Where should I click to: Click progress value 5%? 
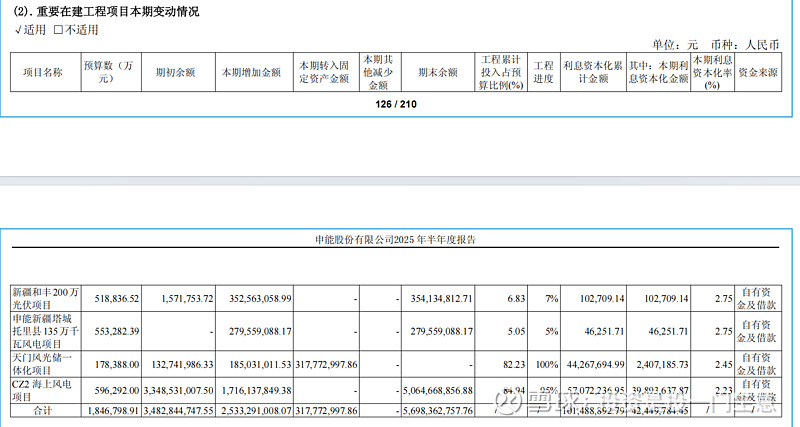click(x=552, y=331)
